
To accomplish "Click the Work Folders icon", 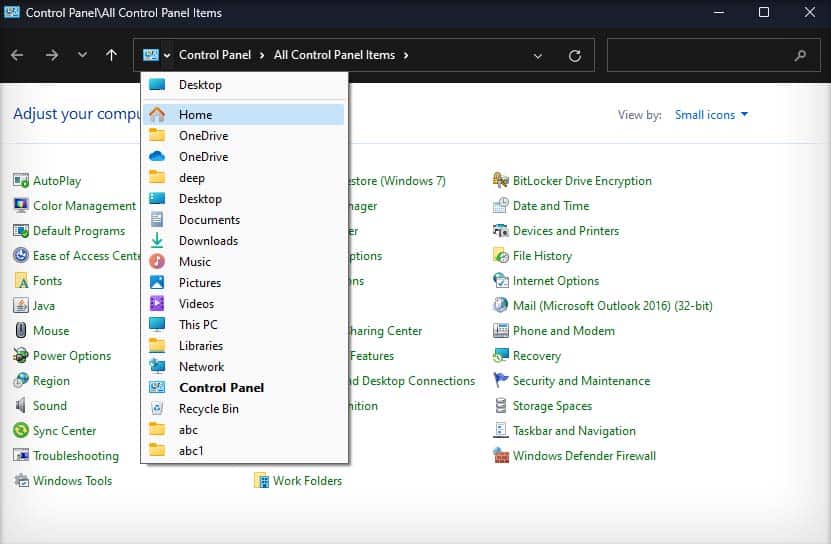I will tap(261, 480).
